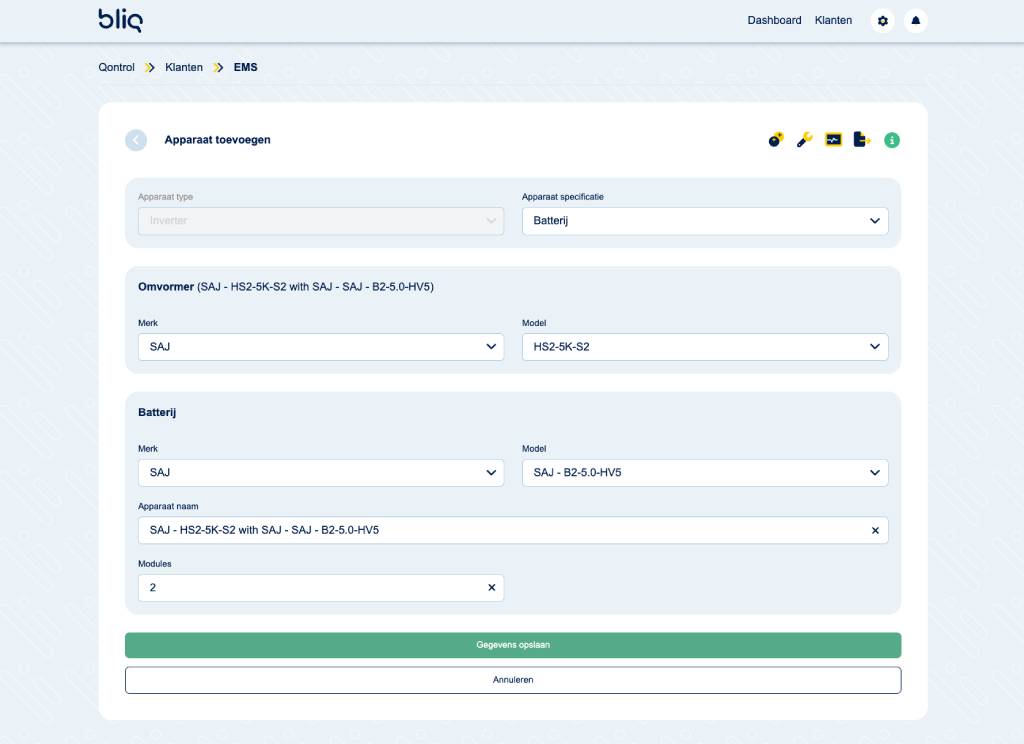This screenshot has width=1024, height=744.
Task: Open the Omvormer Merk dropdown
Action: coord(320,347)
